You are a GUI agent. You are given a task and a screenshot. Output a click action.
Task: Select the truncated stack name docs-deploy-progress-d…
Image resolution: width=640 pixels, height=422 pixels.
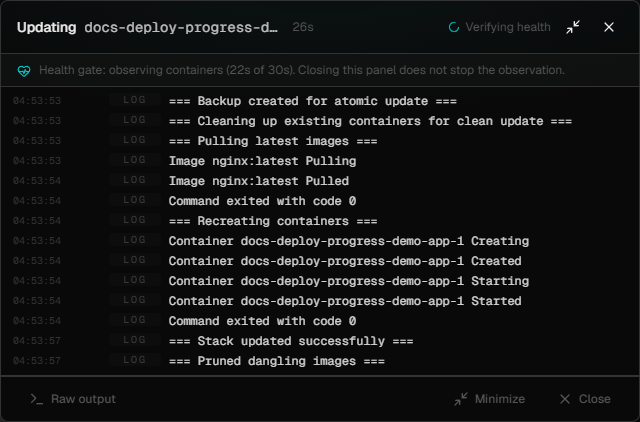click(x=181, y=27)
